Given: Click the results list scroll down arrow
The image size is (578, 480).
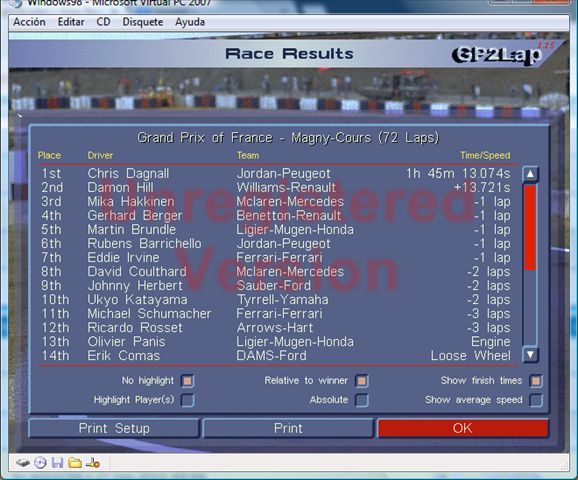Looking at the screenshot, I should tap(530, 355).
